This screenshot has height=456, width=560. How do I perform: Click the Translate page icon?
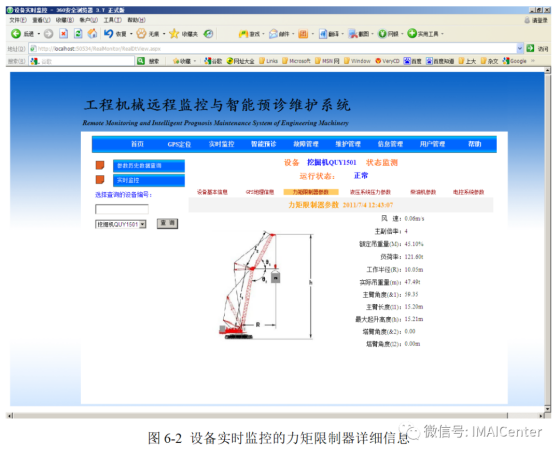point(323,34)
